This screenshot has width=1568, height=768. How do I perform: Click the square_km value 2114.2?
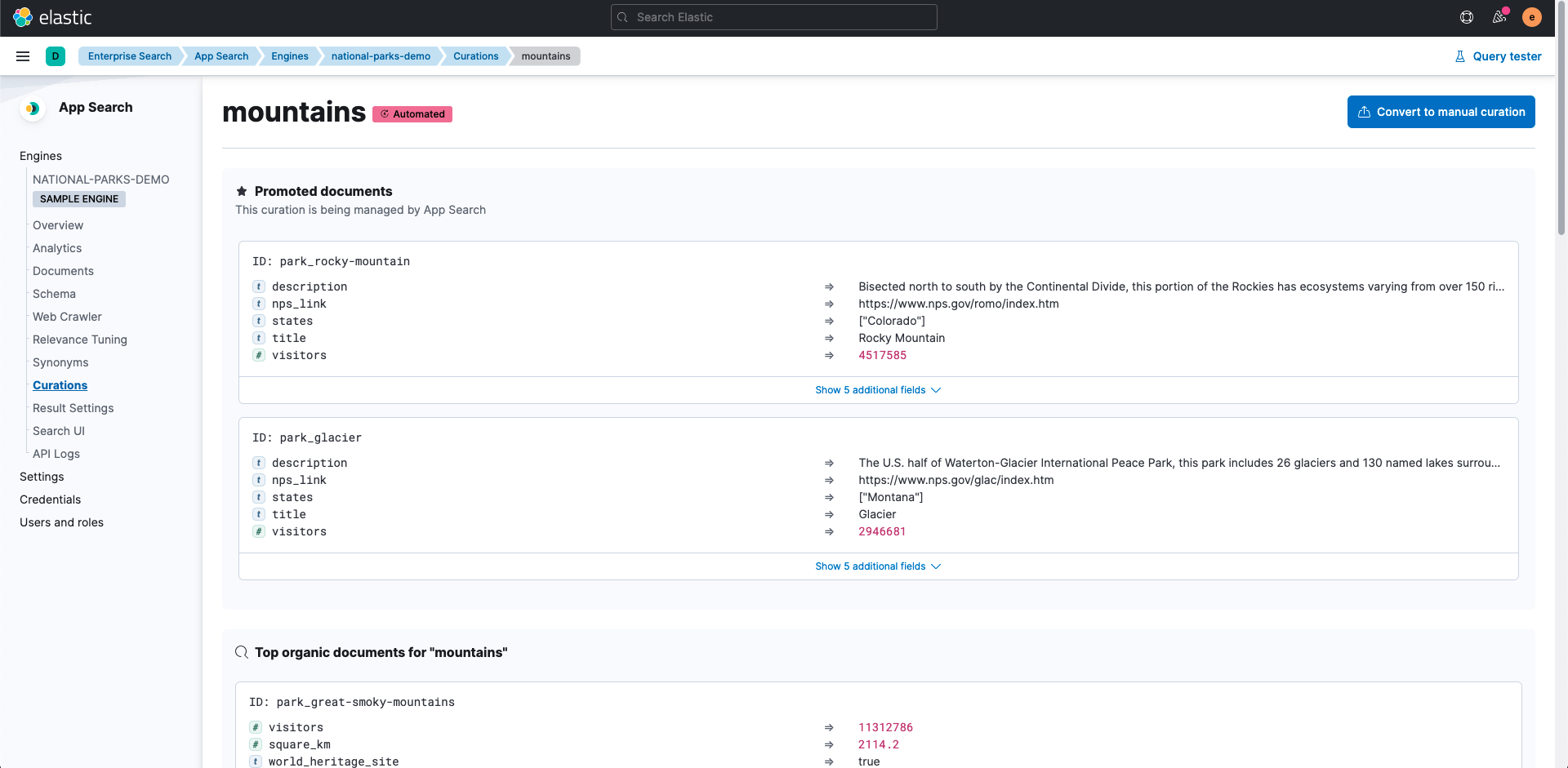(x=879, y=744)
